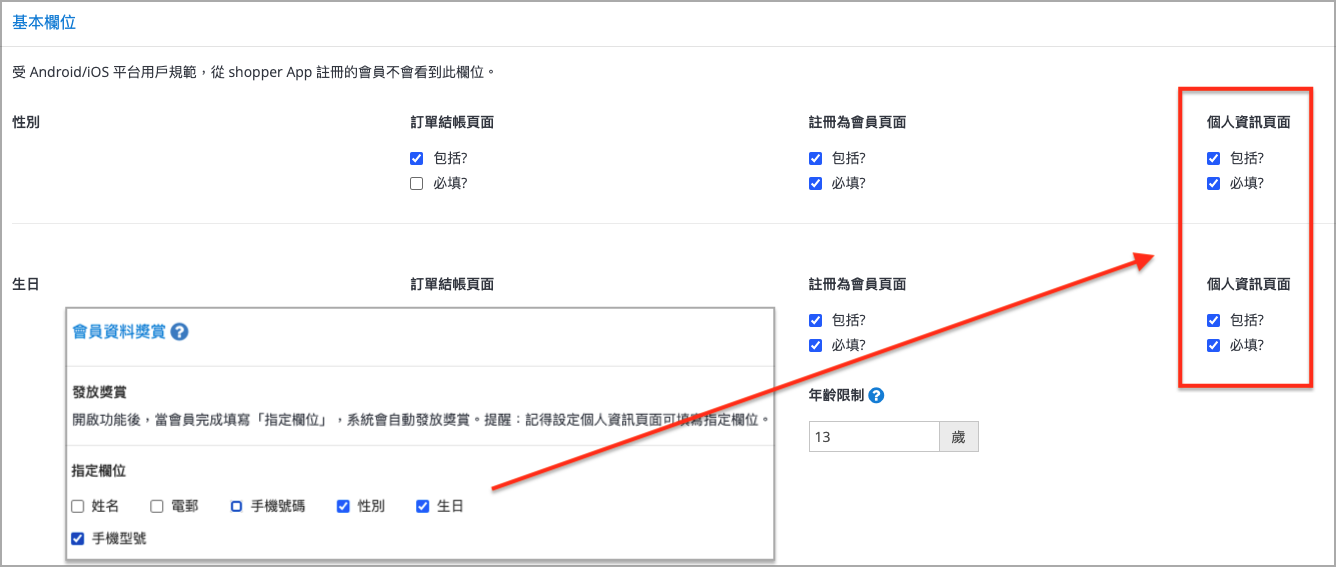Uncheck 手機型號 in the 指定欄位 list

(x=78, y=538)
